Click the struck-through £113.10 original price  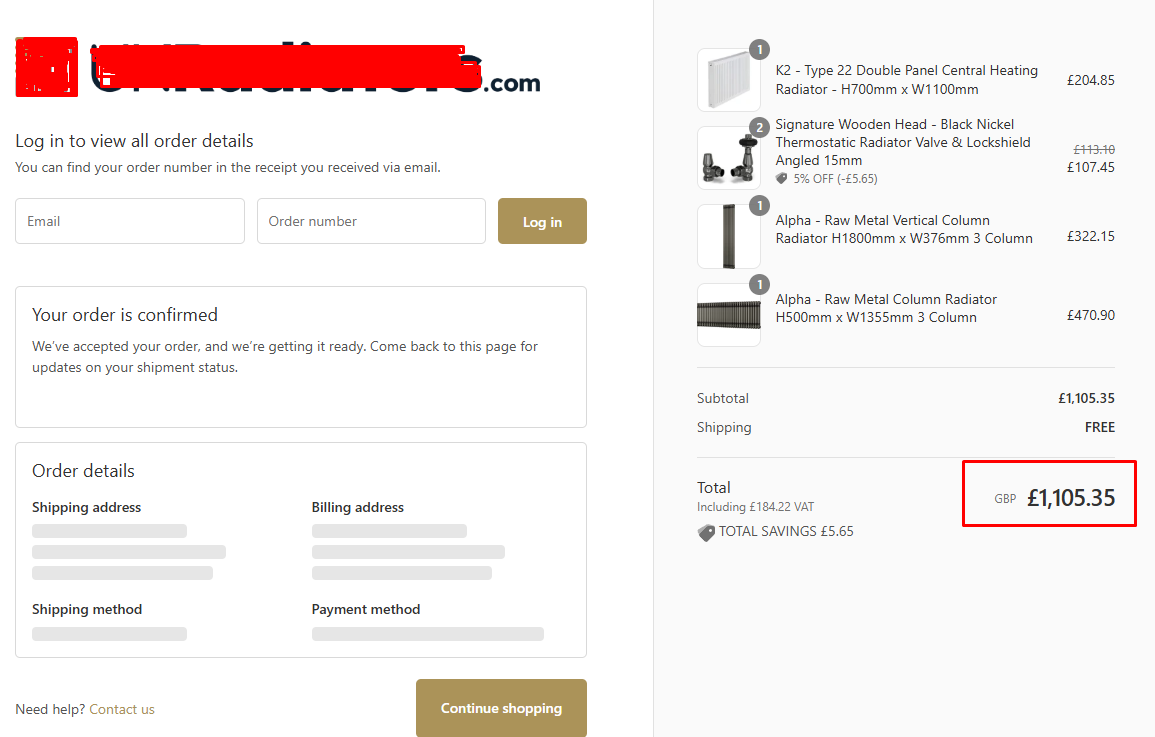[1093, 150]
